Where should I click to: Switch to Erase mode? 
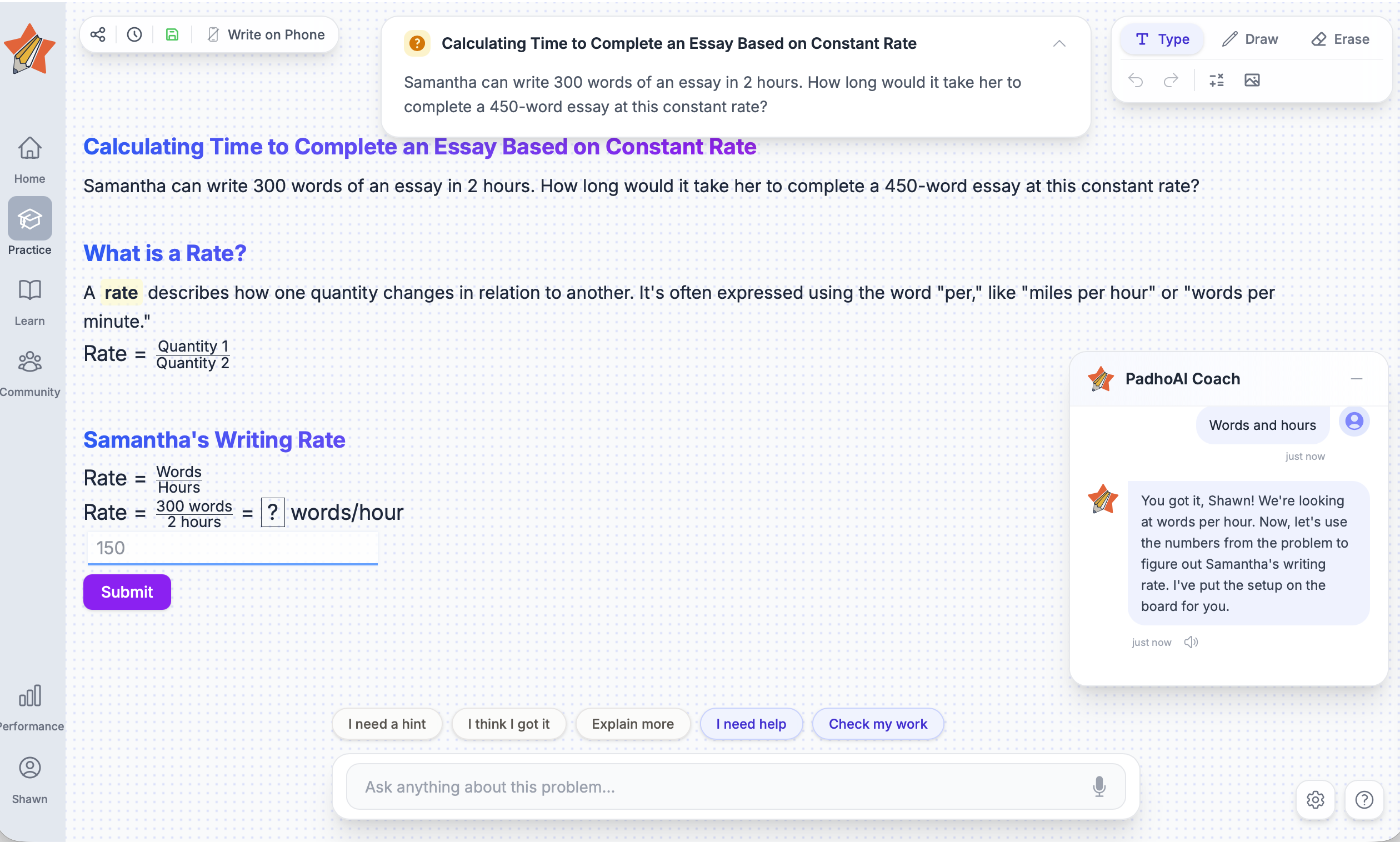click(x=1341, y=39)
